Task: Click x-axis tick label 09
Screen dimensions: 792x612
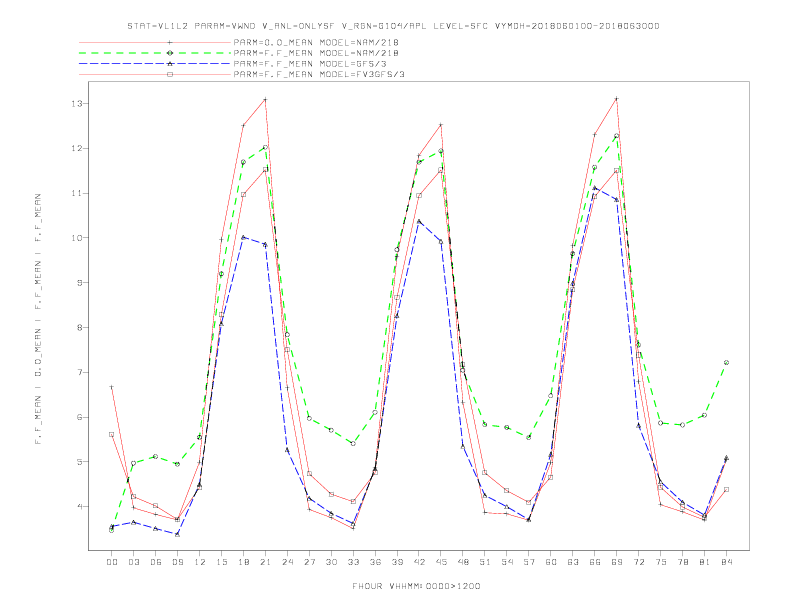Action: [177, 562]
